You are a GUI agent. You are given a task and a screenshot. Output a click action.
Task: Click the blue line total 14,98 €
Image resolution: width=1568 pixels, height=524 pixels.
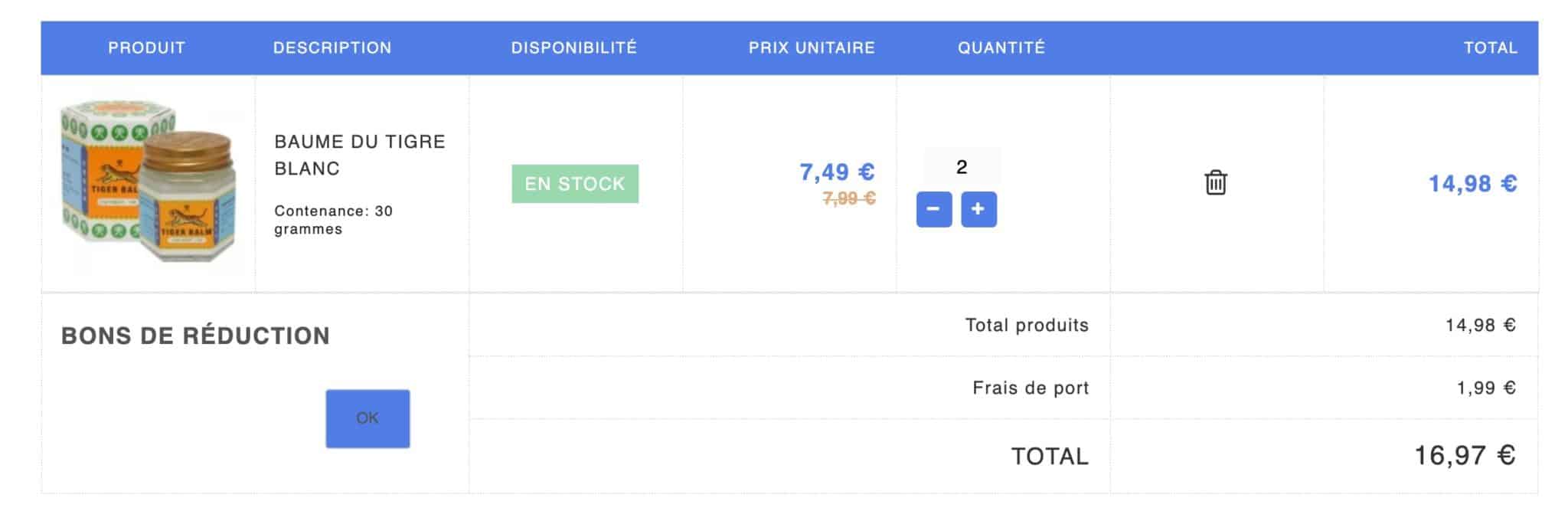(x=1472, y=184)
